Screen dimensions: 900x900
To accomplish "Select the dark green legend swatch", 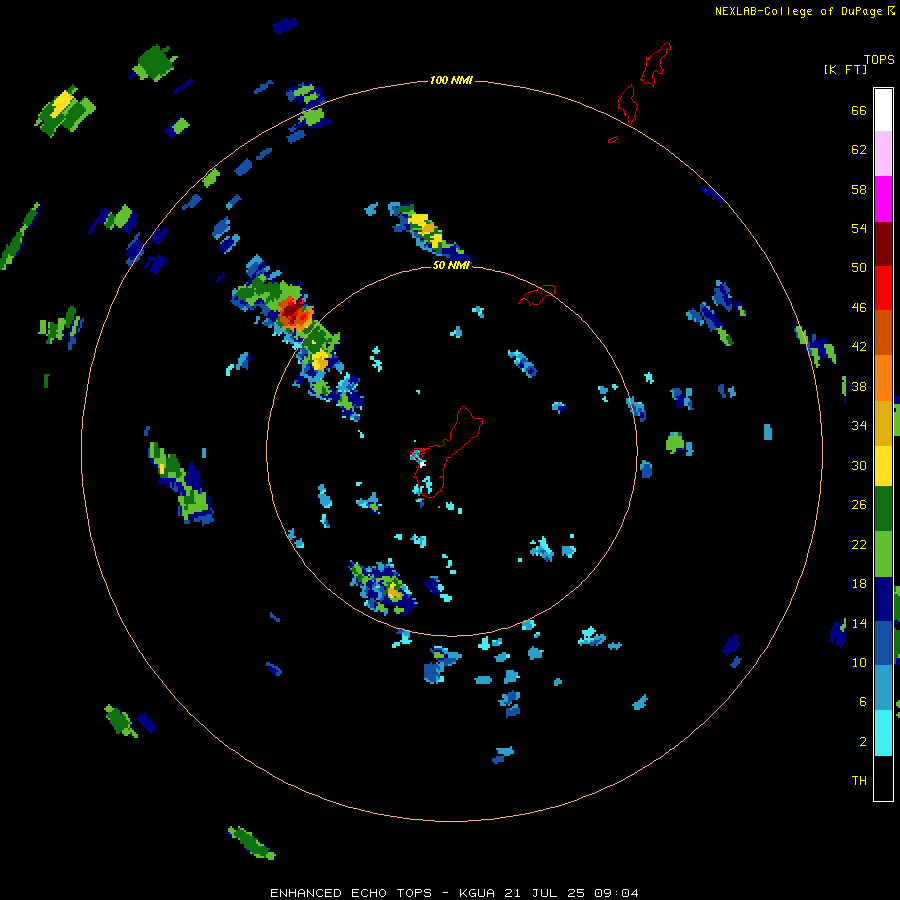I will [883, 509].
